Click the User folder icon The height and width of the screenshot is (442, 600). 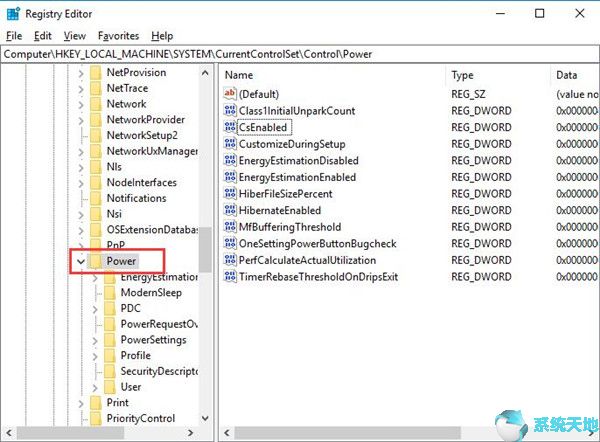click(x=110, y=387)
